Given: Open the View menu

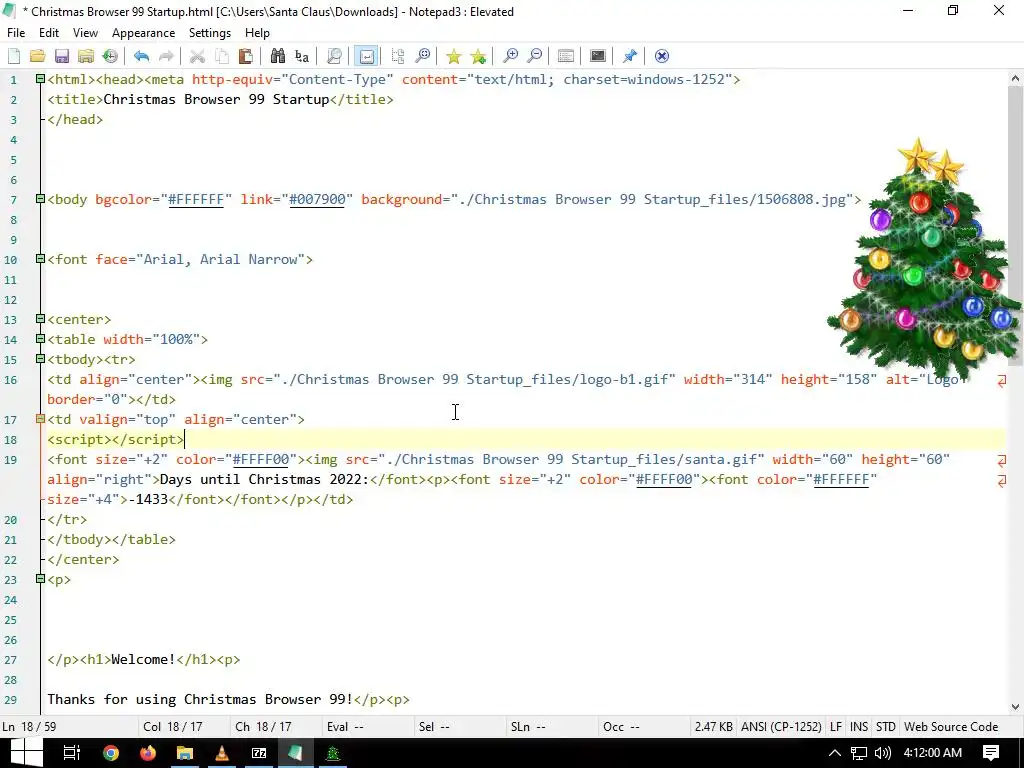Looking at the screenshot, I should 85,33.
